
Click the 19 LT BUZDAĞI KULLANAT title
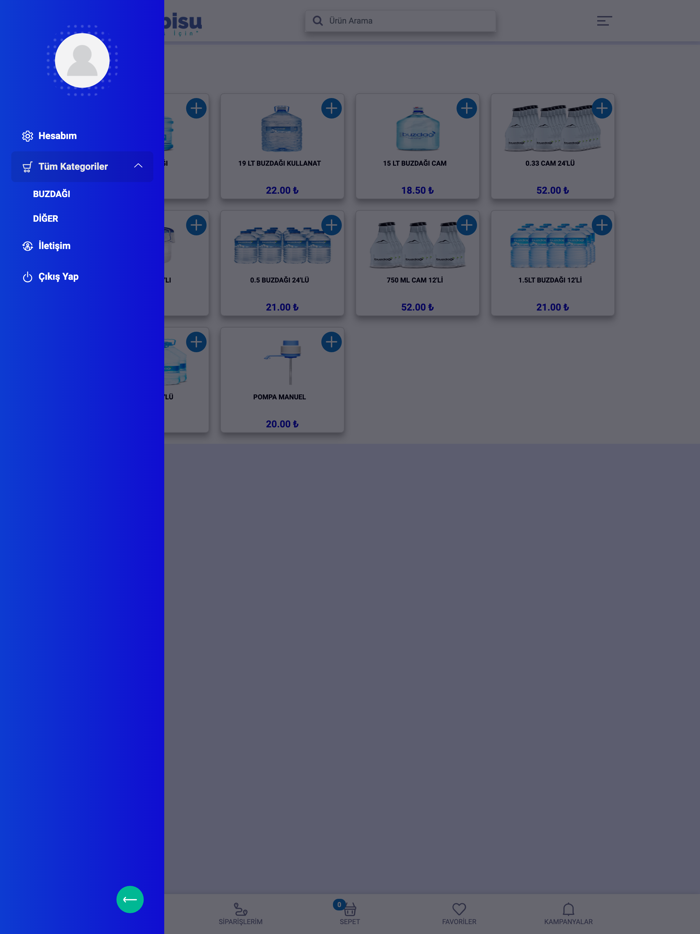(x=279, y=163)
